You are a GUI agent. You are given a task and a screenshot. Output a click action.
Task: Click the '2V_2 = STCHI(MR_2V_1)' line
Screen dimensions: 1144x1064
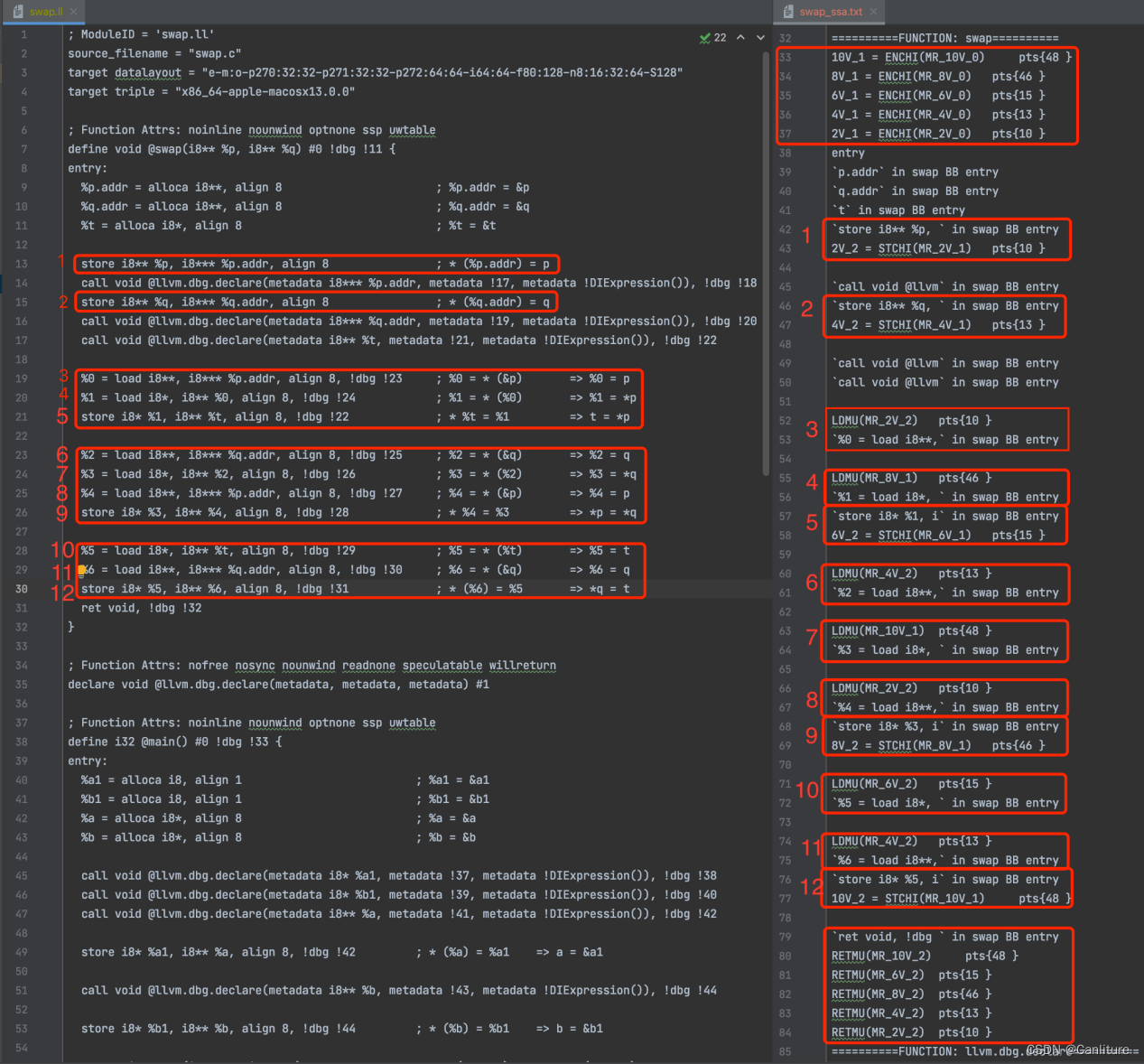click(938, 248)
